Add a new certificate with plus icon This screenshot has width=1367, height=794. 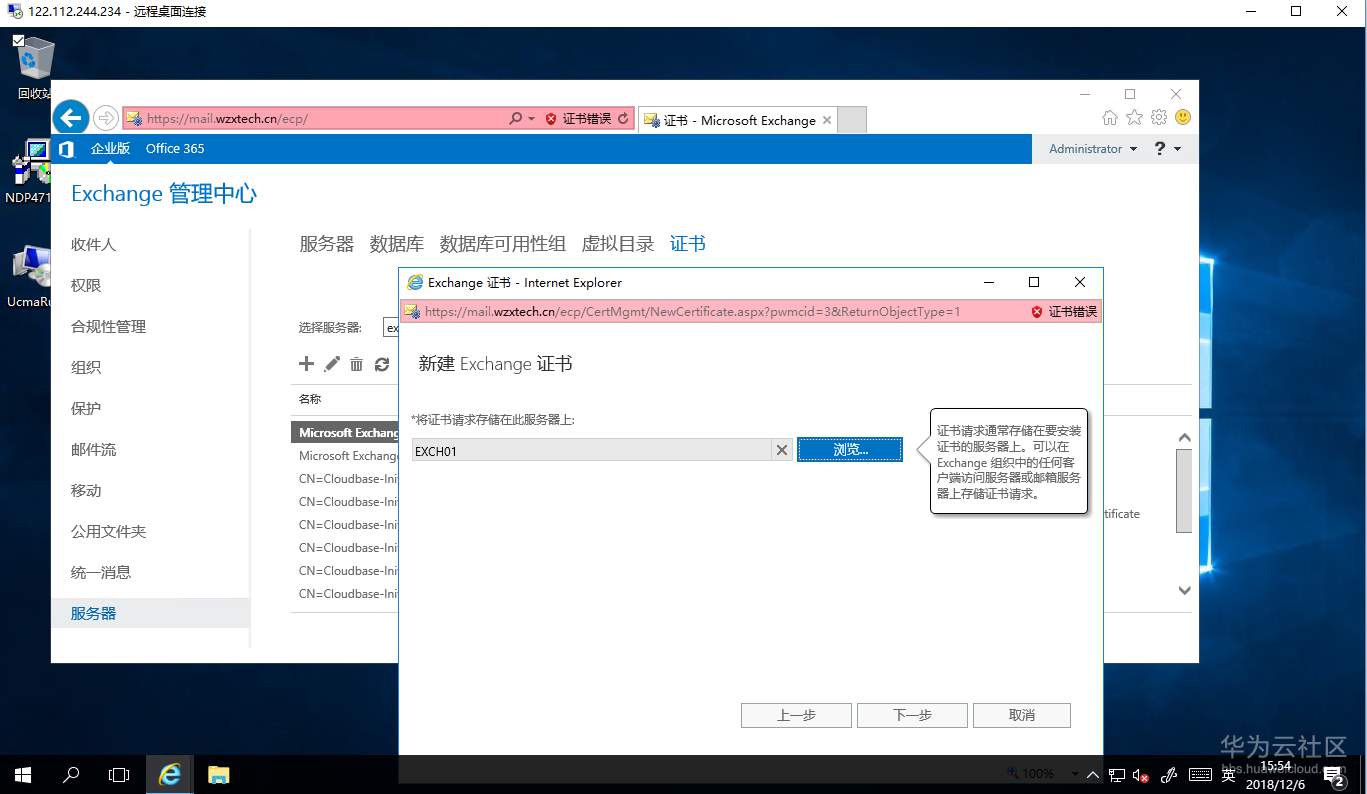pos(306,363)
